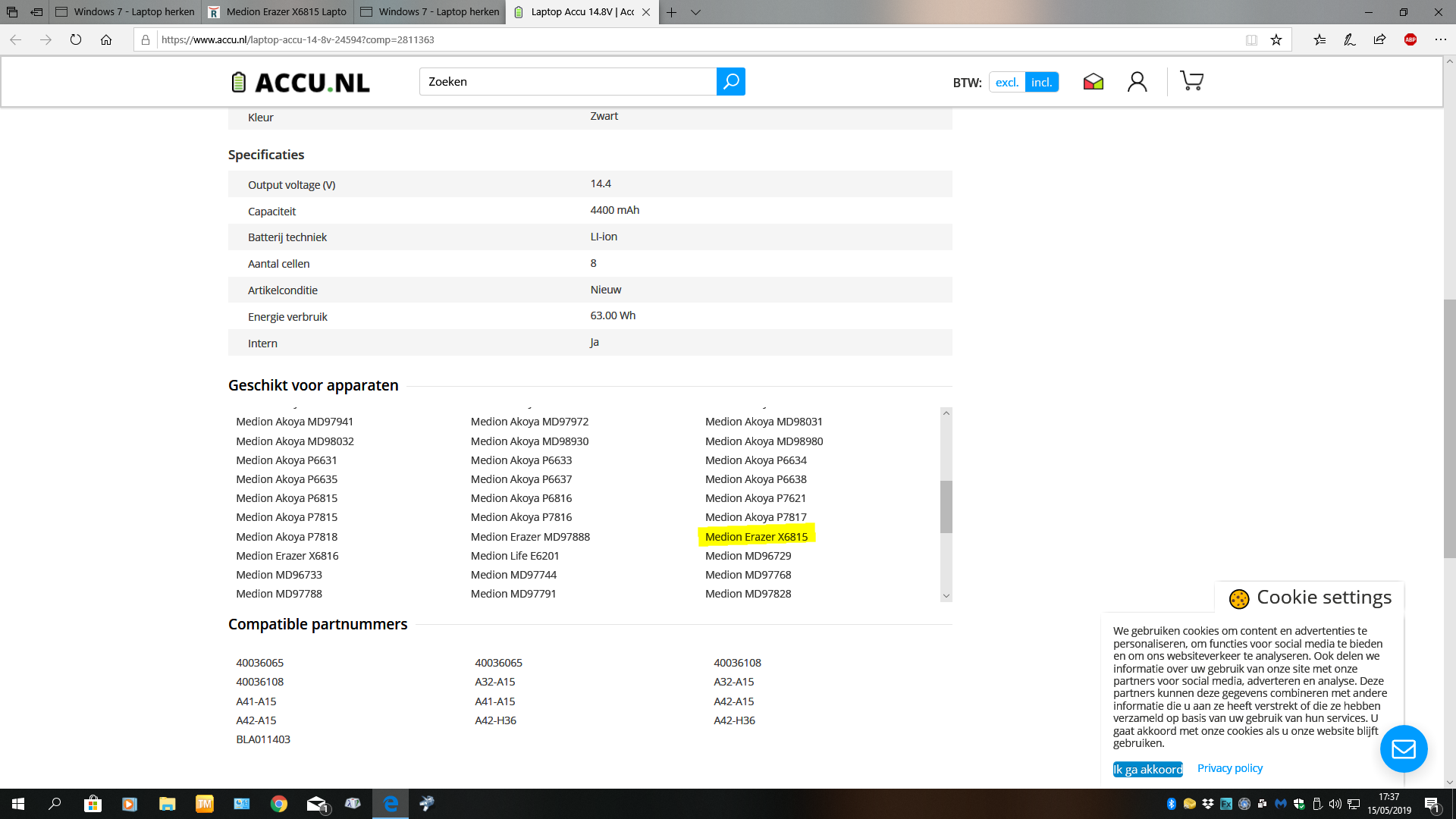Click the main page scrollbar thumb
This screenshot has height=819, width=1456.
(x=1450, y=429)
